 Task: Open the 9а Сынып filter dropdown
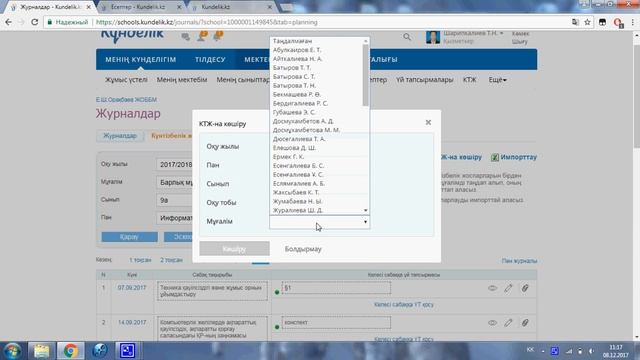[176, 200]
